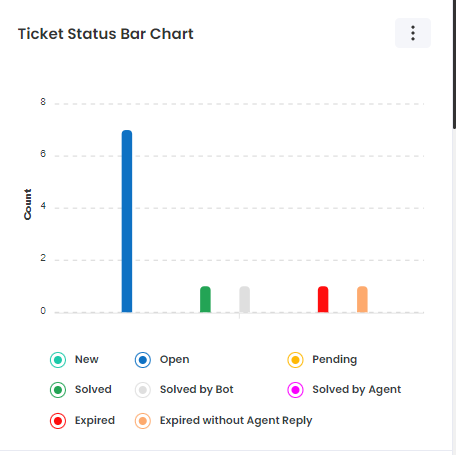Viewport: 456px width, 455px height.
Task: Click the Ticket Status Bar Chart title
Action: click(105, 34)
